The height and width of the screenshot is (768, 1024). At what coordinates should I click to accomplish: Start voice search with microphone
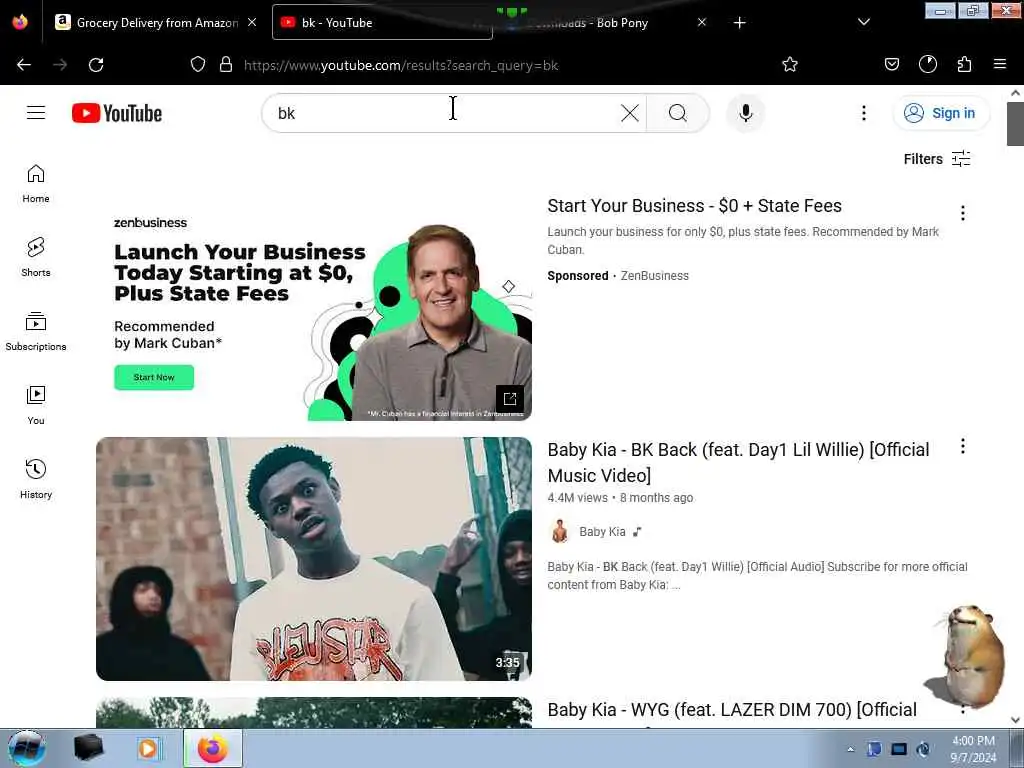point(745,113)
